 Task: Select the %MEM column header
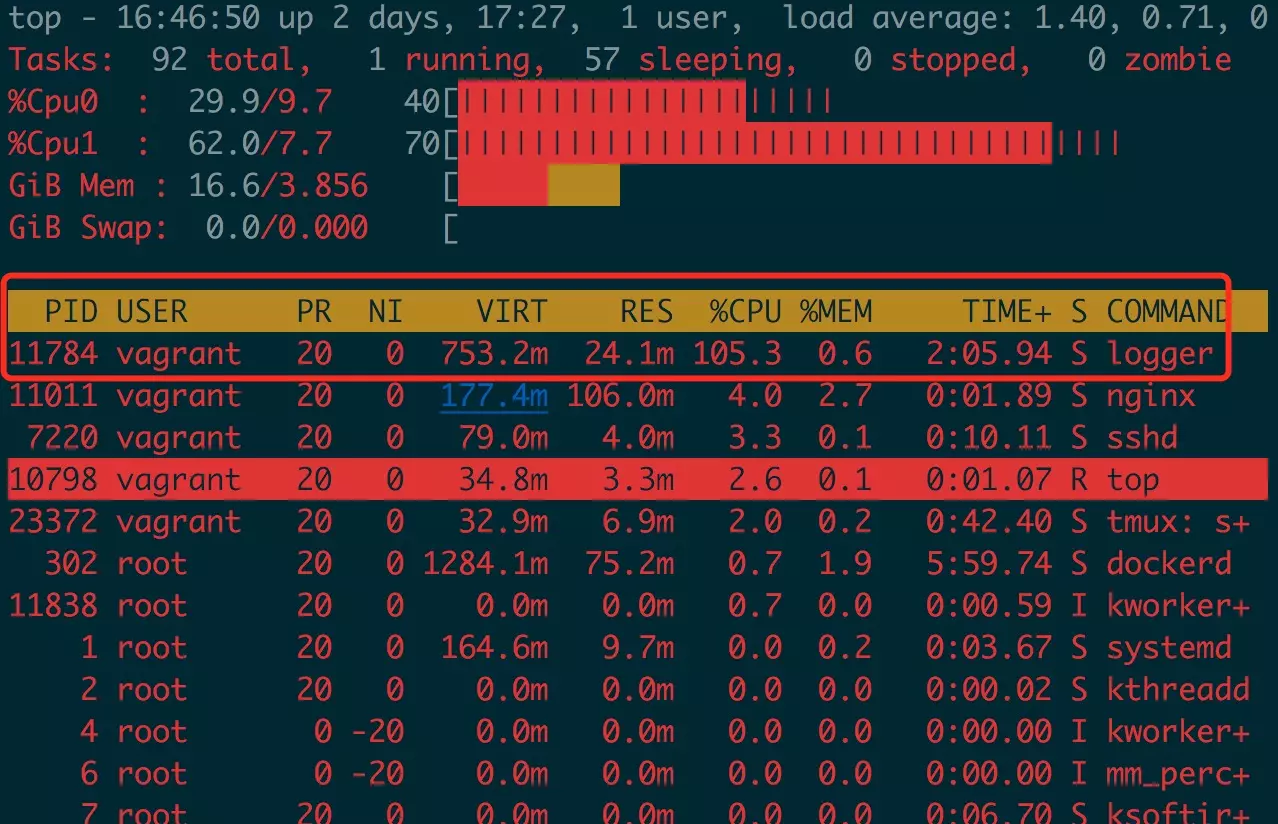[836, 312]
